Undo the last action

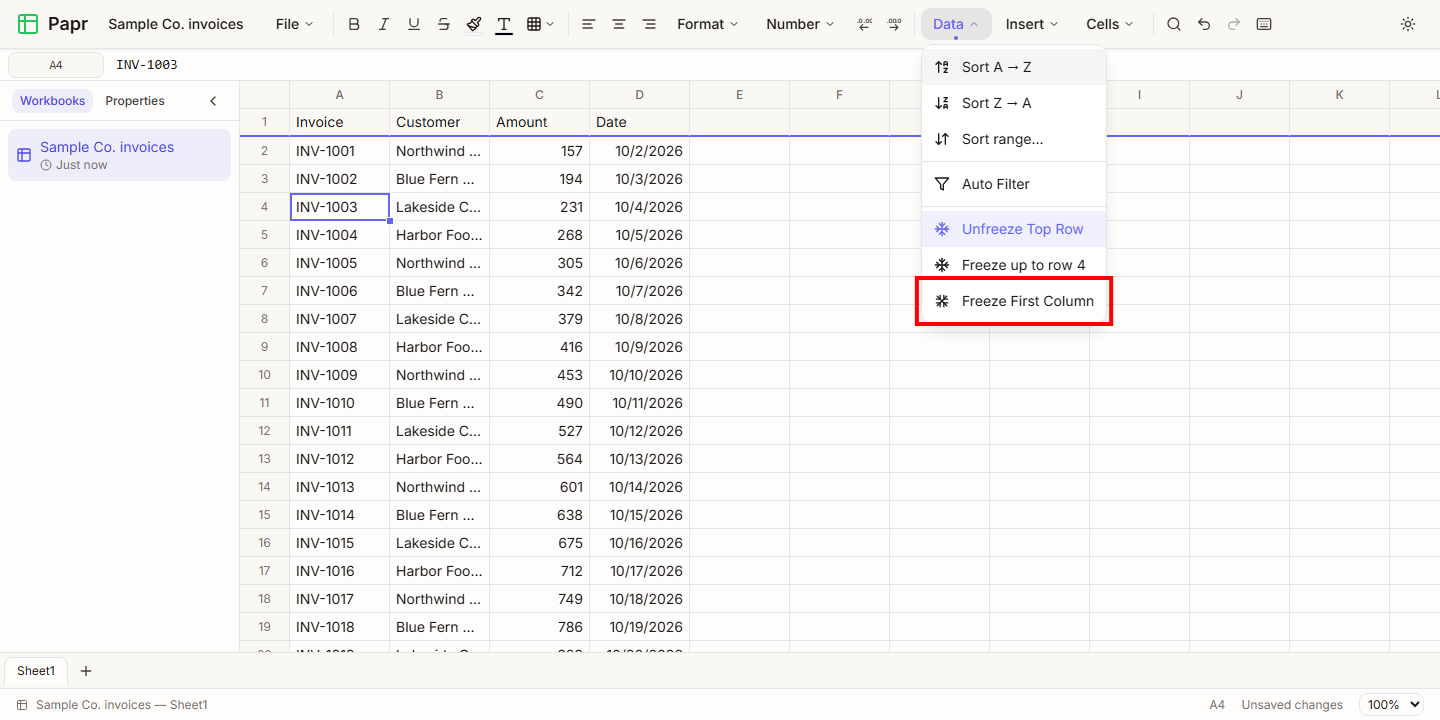coord(1204,24)
